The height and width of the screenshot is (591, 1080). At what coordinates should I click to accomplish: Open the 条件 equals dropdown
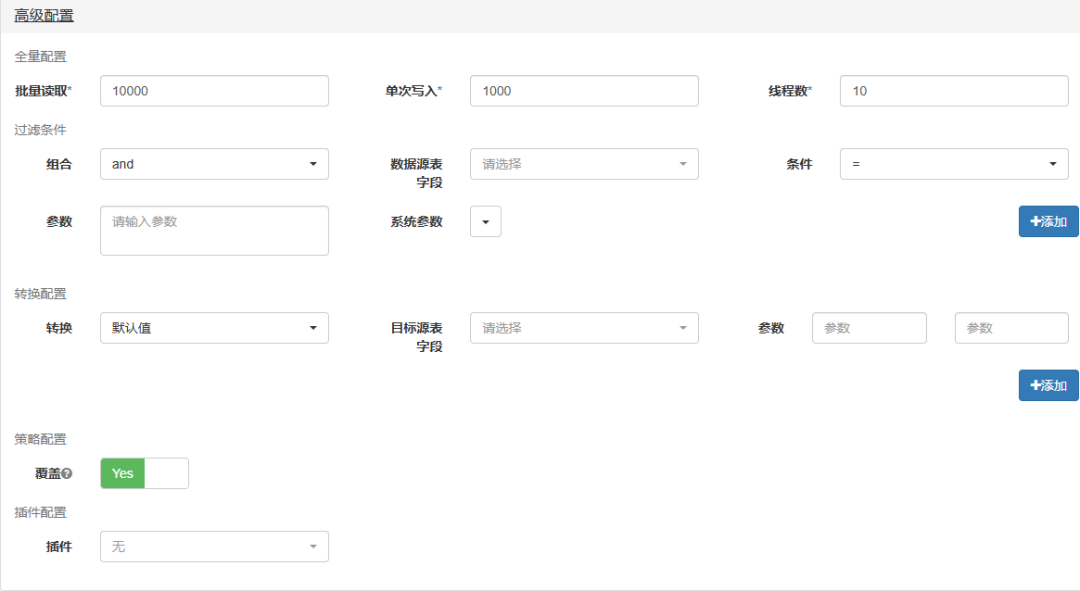[x=954, y=164]
